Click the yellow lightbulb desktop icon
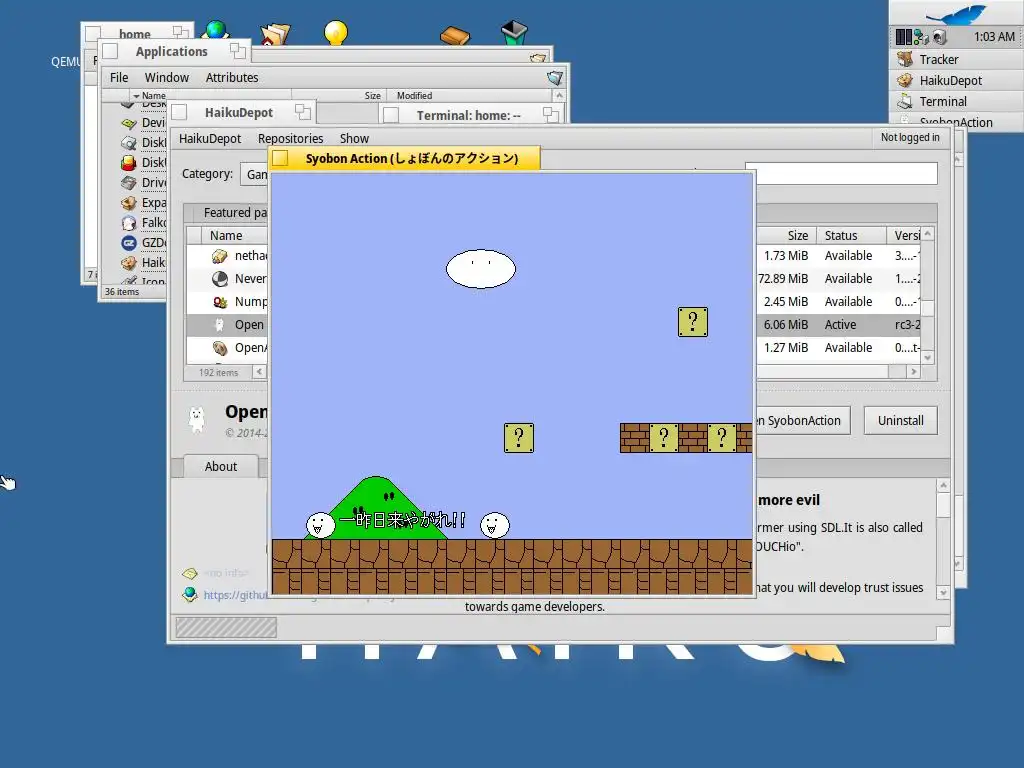This screenshot has height=768, width=1024. tap(336, 33)
